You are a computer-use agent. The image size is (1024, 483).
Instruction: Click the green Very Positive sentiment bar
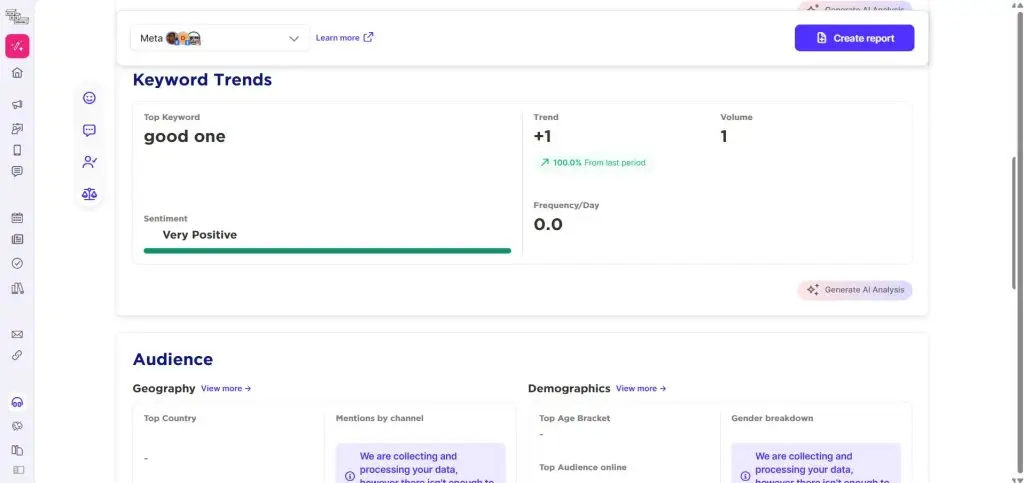click(x=327, y=251)
